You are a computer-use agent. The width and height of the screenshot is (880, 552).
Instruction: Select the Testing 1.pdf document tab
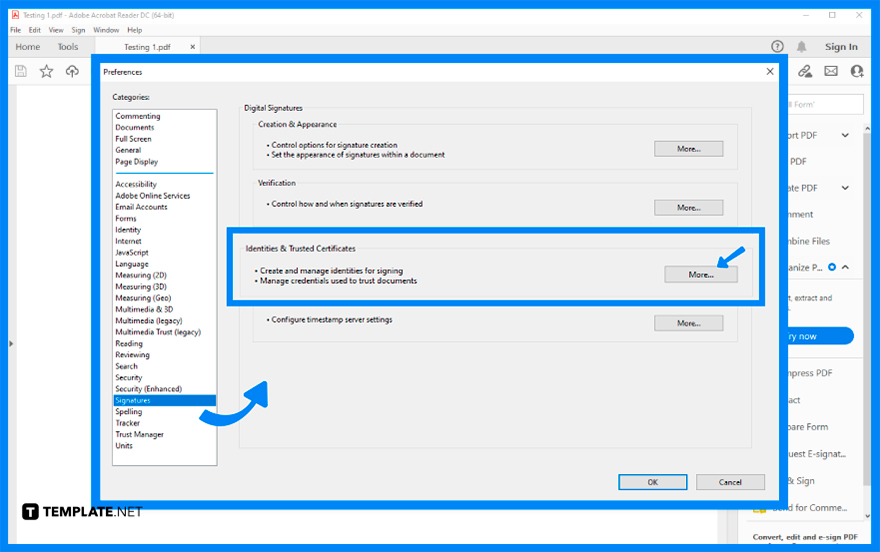[147, 47]
